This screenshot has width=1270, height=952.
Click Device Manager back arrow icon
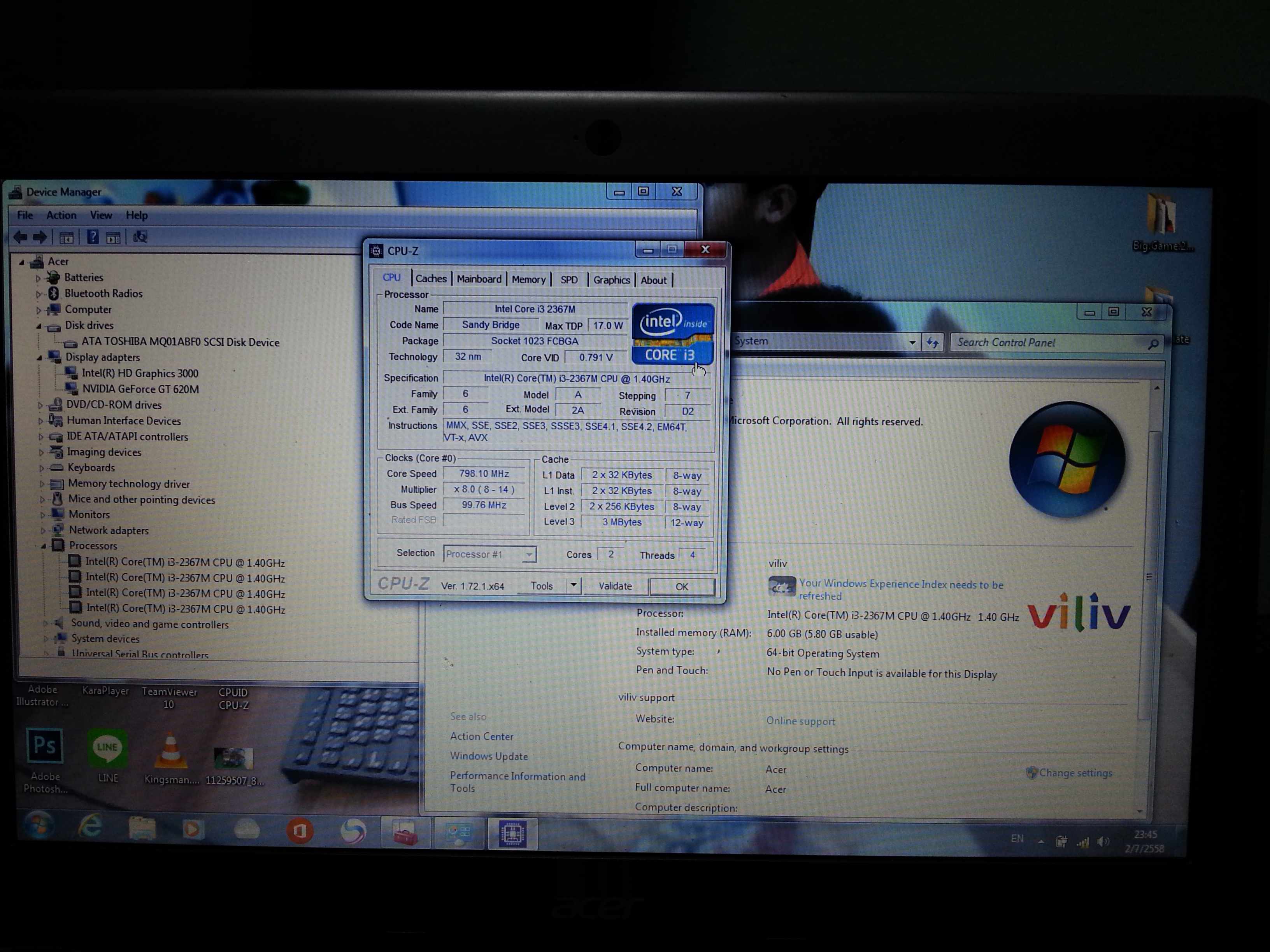(x=21, y=237)
